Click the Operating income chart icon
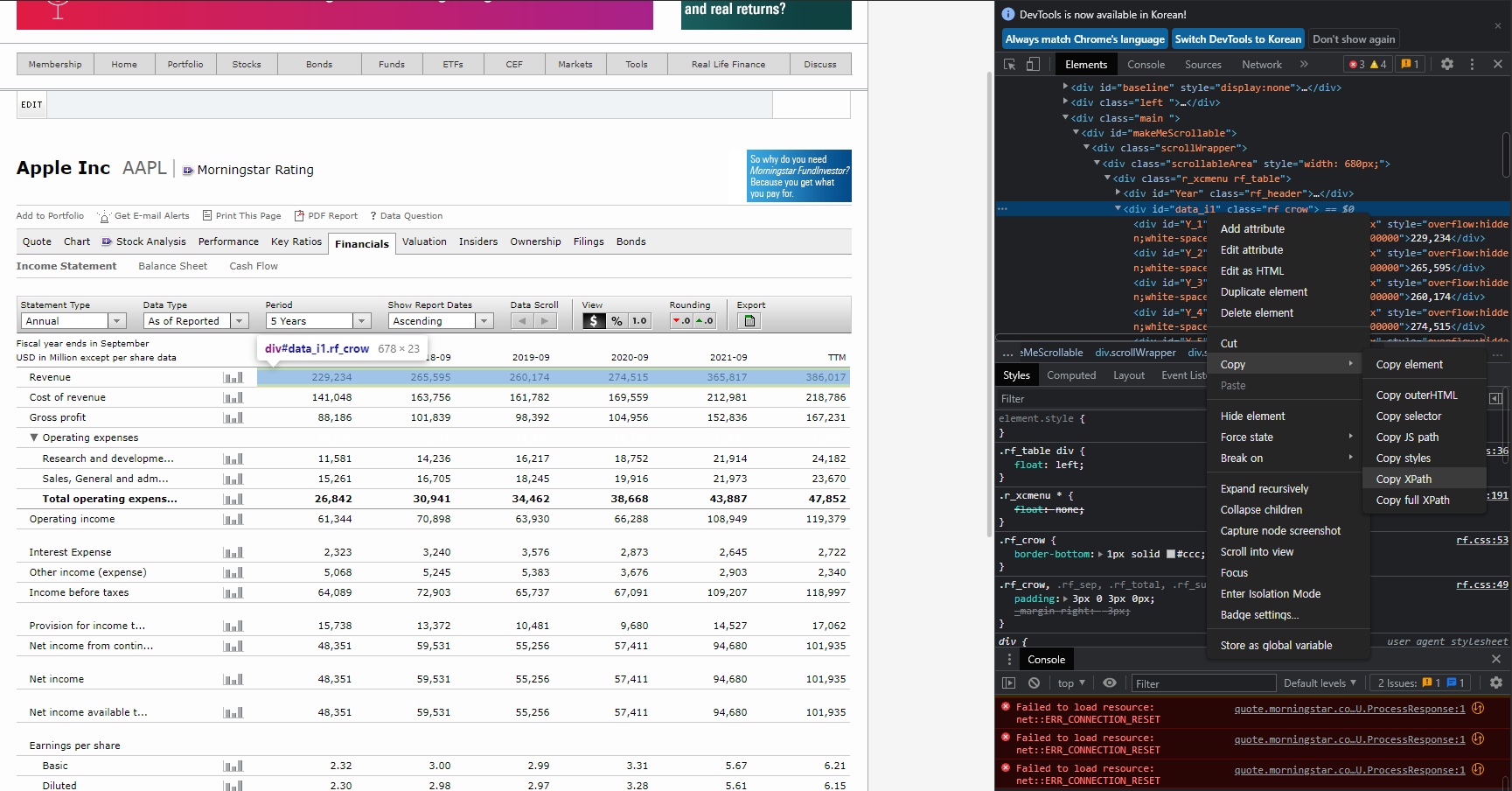 tap(233, 520)
